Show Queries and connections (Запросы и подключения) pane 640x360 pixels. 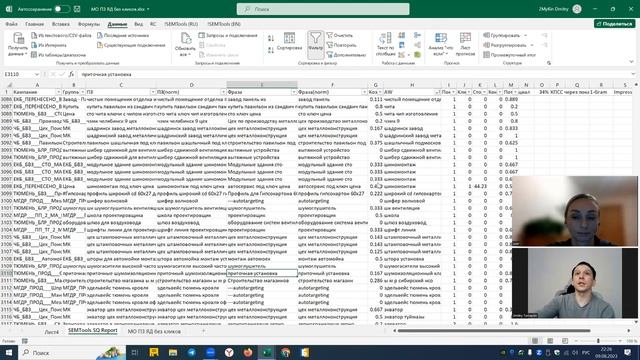tap(228, 36)
